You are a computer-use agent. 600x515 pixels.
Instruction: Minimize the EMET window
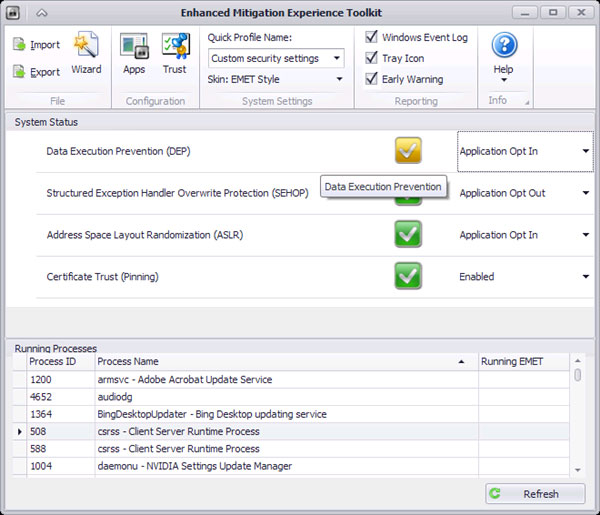point(525,13)
